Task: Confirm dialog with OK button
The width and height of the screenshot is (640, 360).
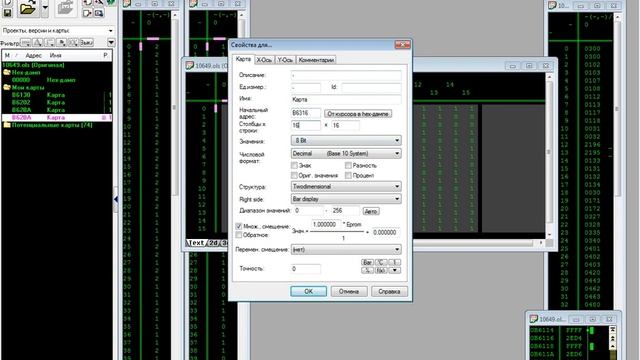Action: pos(309,291)
